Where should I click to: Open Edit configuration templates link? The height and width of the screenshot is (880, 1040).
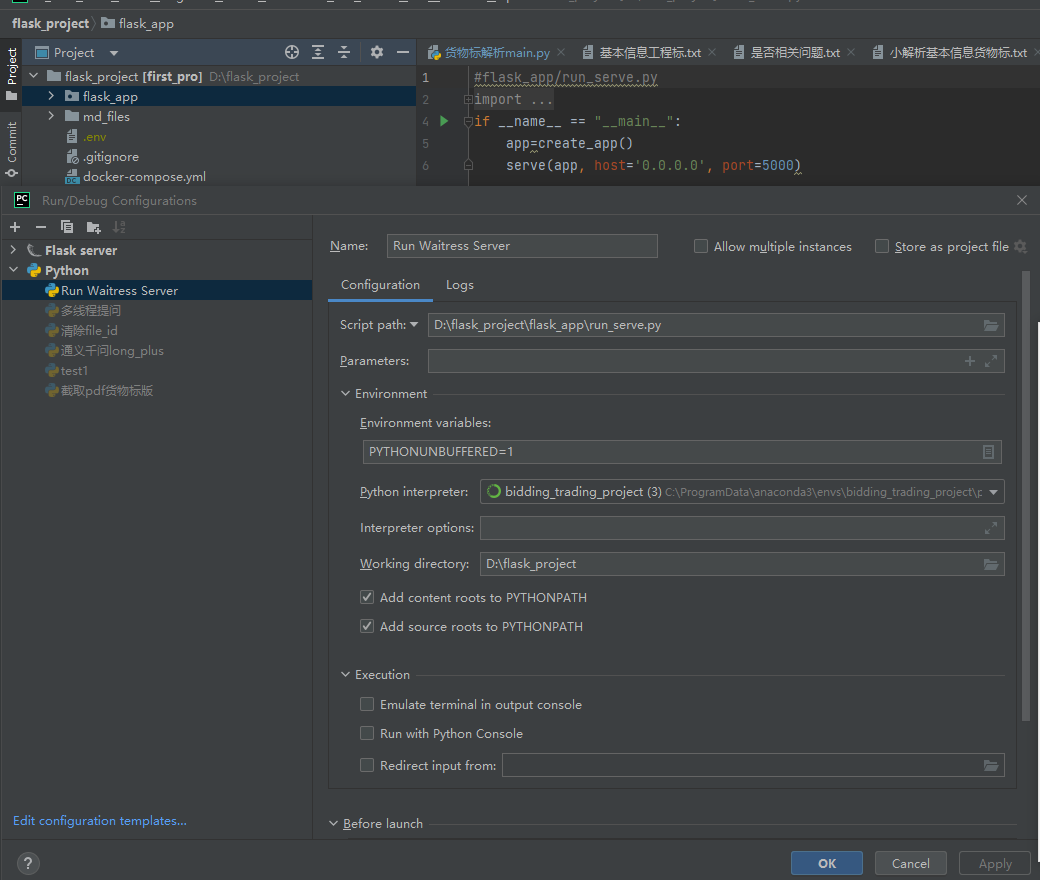(100, 821)
